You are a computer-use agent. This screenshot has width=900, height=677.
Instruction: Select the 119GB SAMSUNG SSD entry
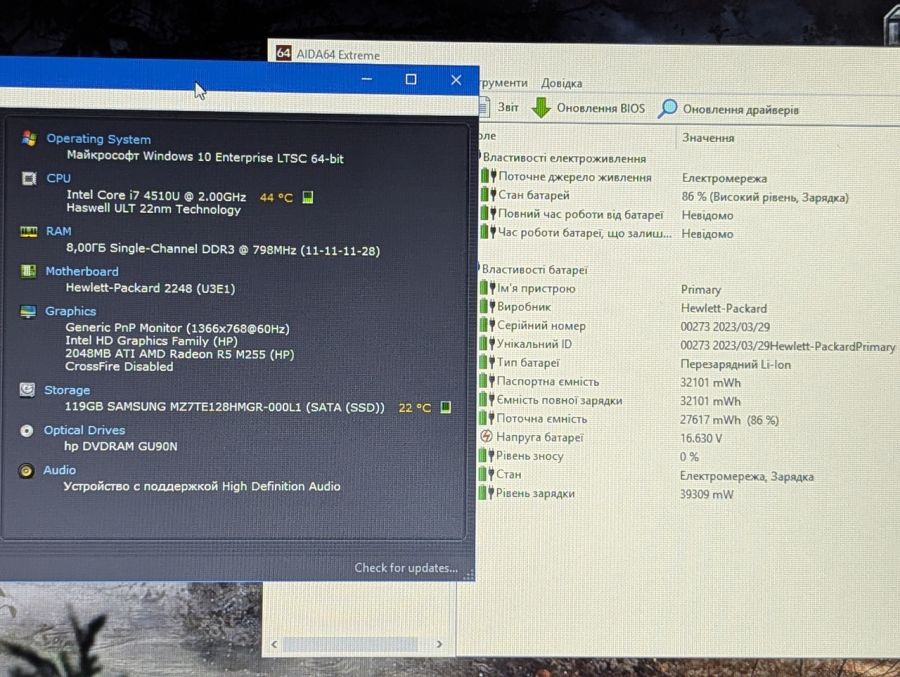click(224, 407)
